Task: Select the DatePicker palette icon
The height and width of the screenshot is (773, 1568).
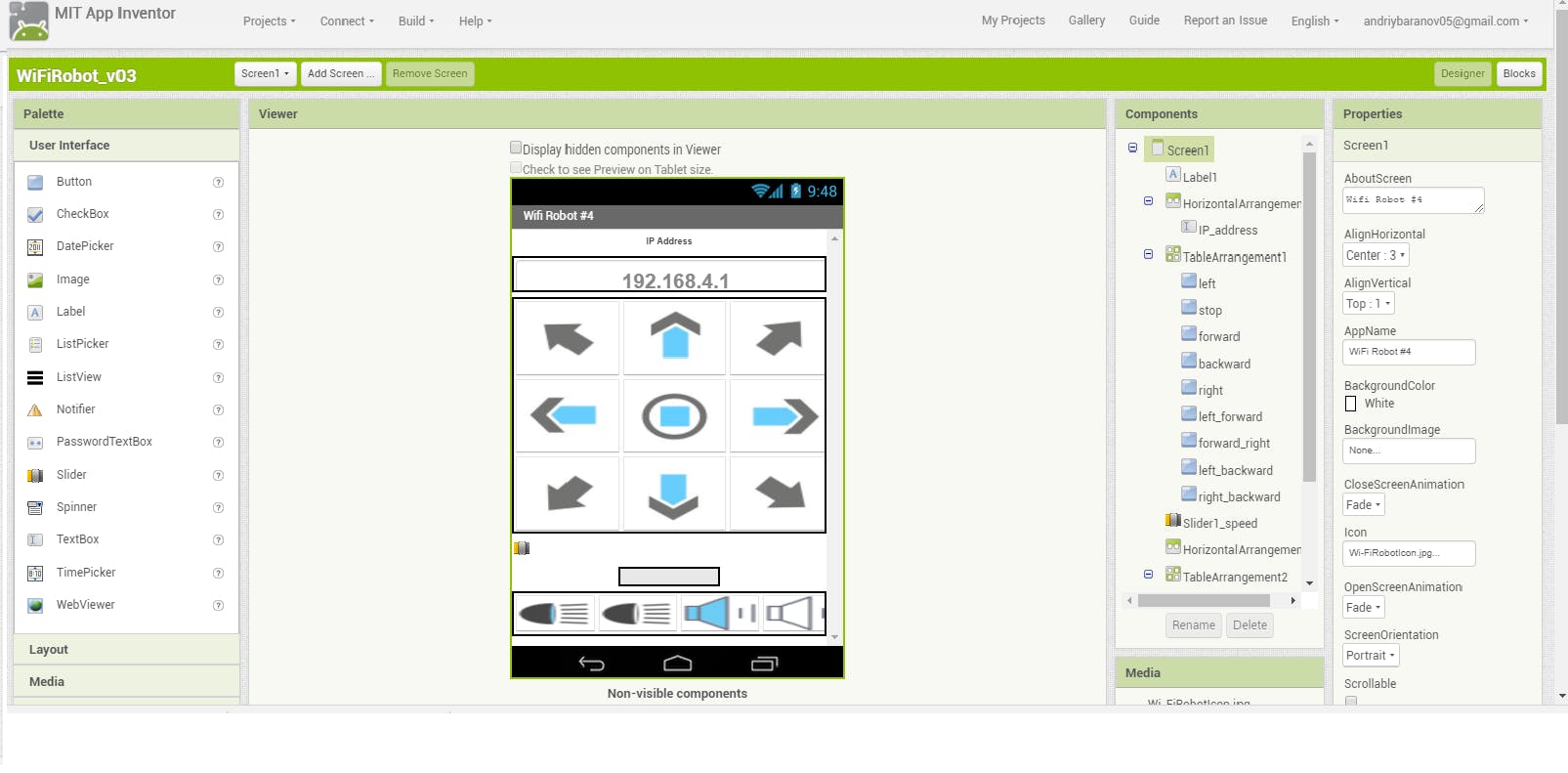Action: 35,247
